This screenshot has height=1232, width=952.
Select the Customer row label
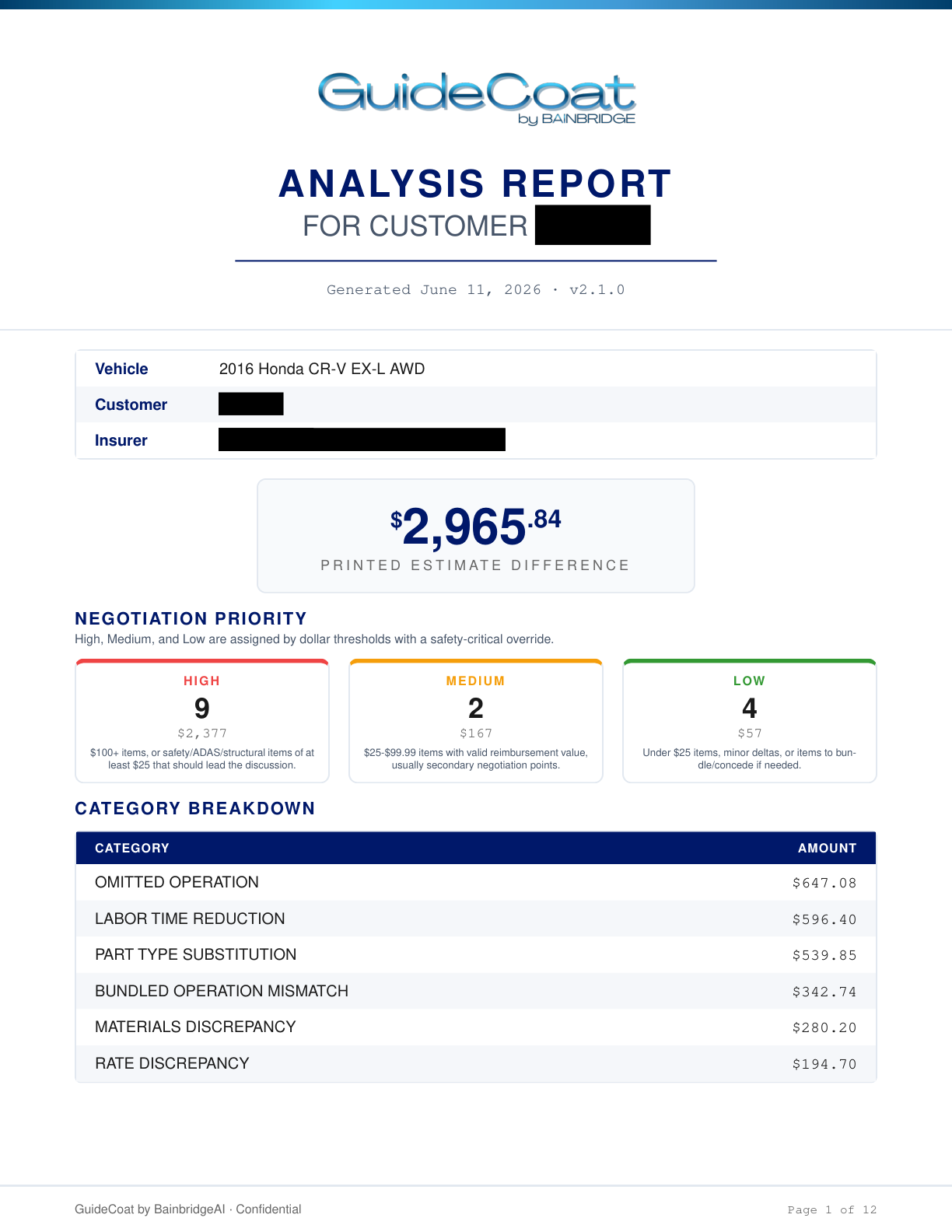(131, 404)
